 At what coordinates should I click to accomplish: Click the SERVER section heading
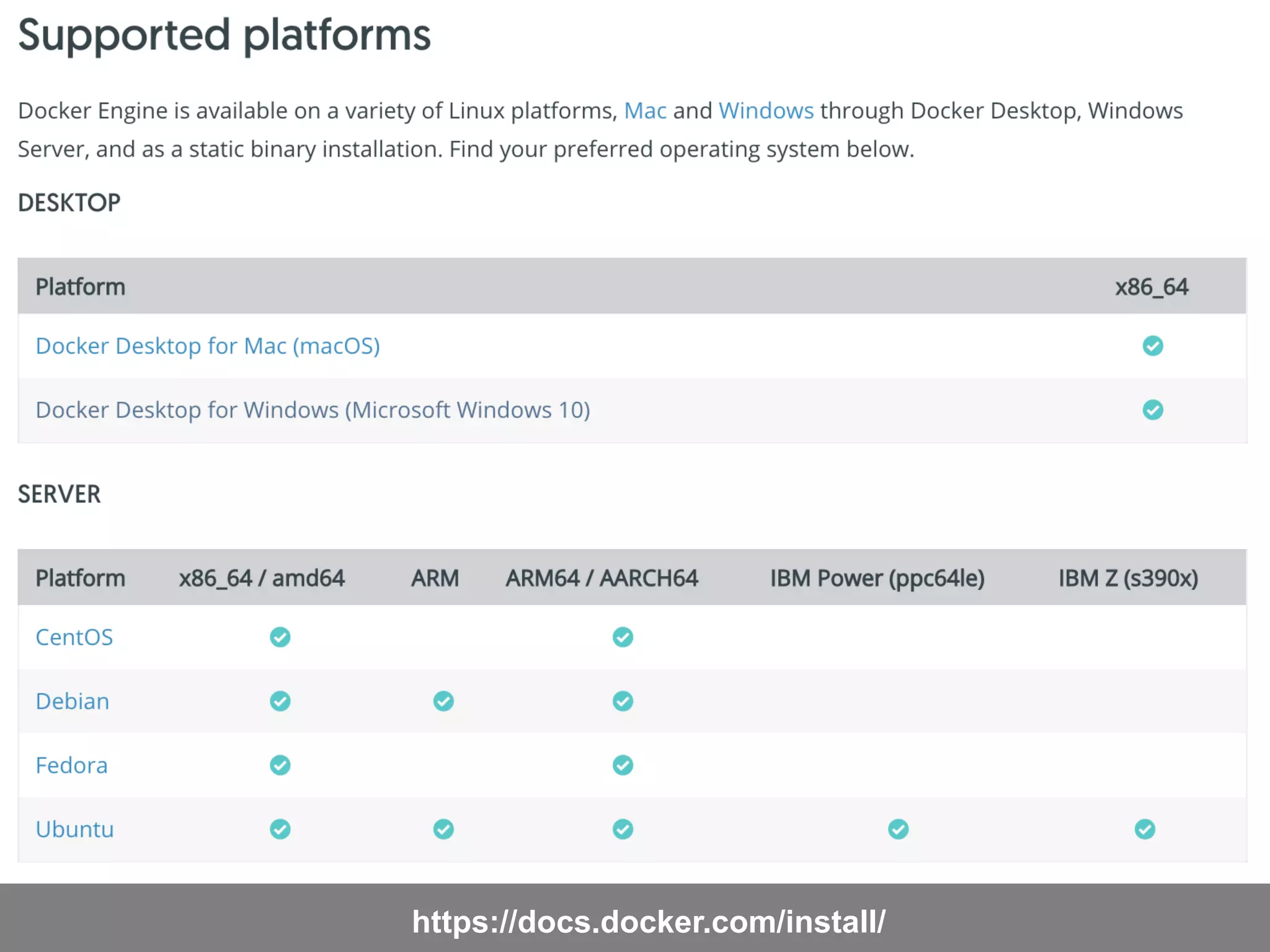[x=59, y=494]
